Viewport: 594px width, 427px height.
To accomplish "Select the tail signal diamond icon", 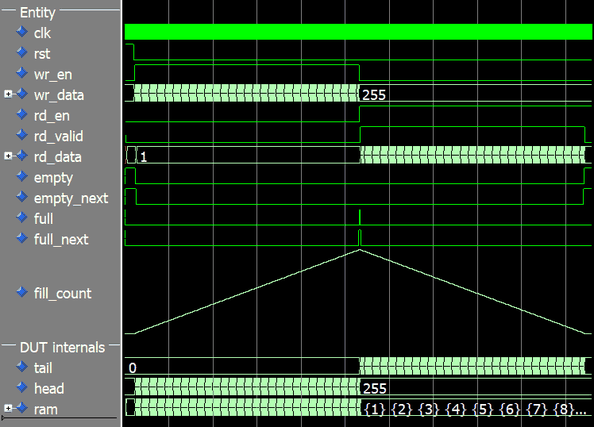I will [x=22, y=367].
